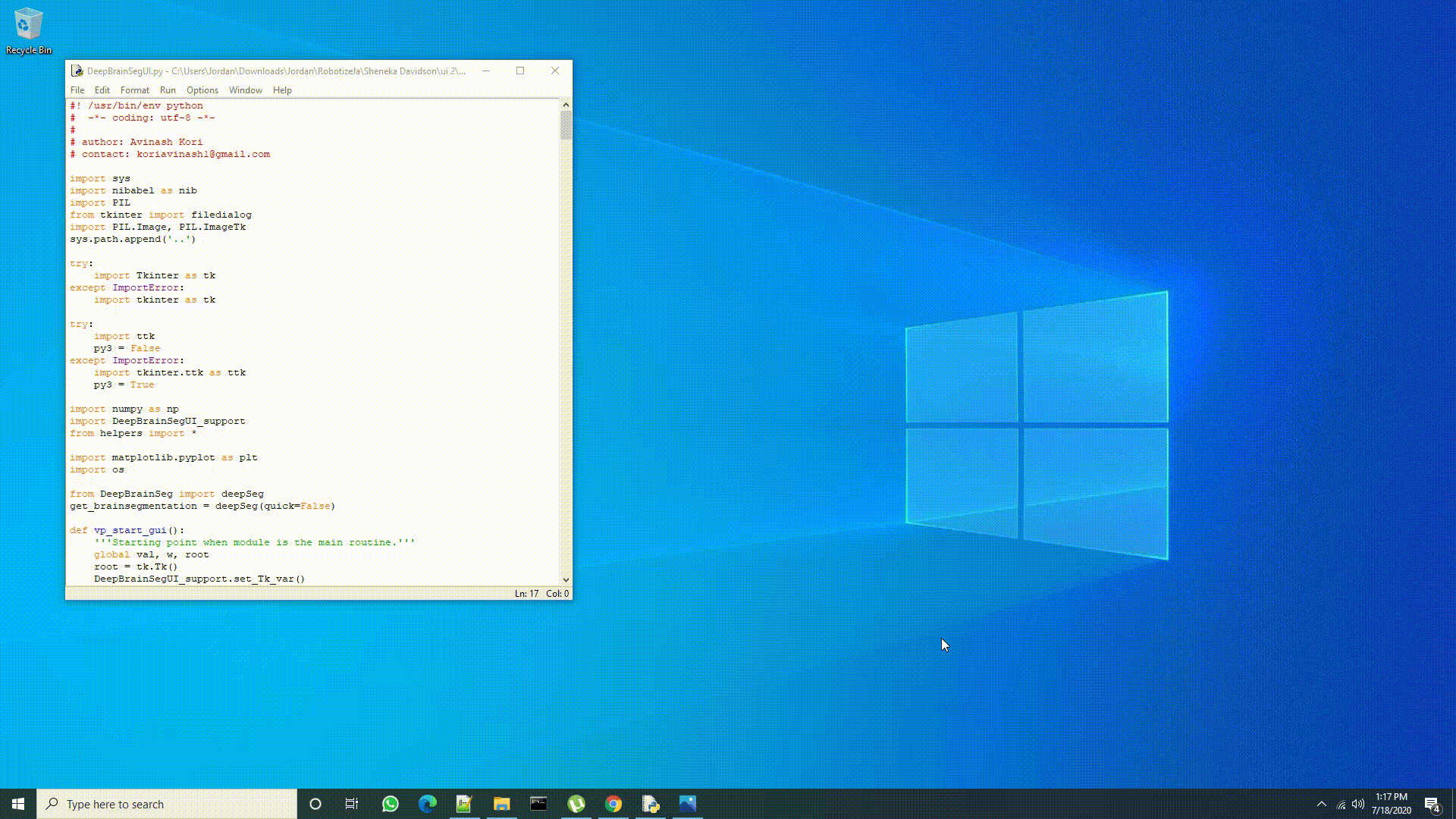
Task: Expand the hidden system tray icons
Action: pos(1322,804)
